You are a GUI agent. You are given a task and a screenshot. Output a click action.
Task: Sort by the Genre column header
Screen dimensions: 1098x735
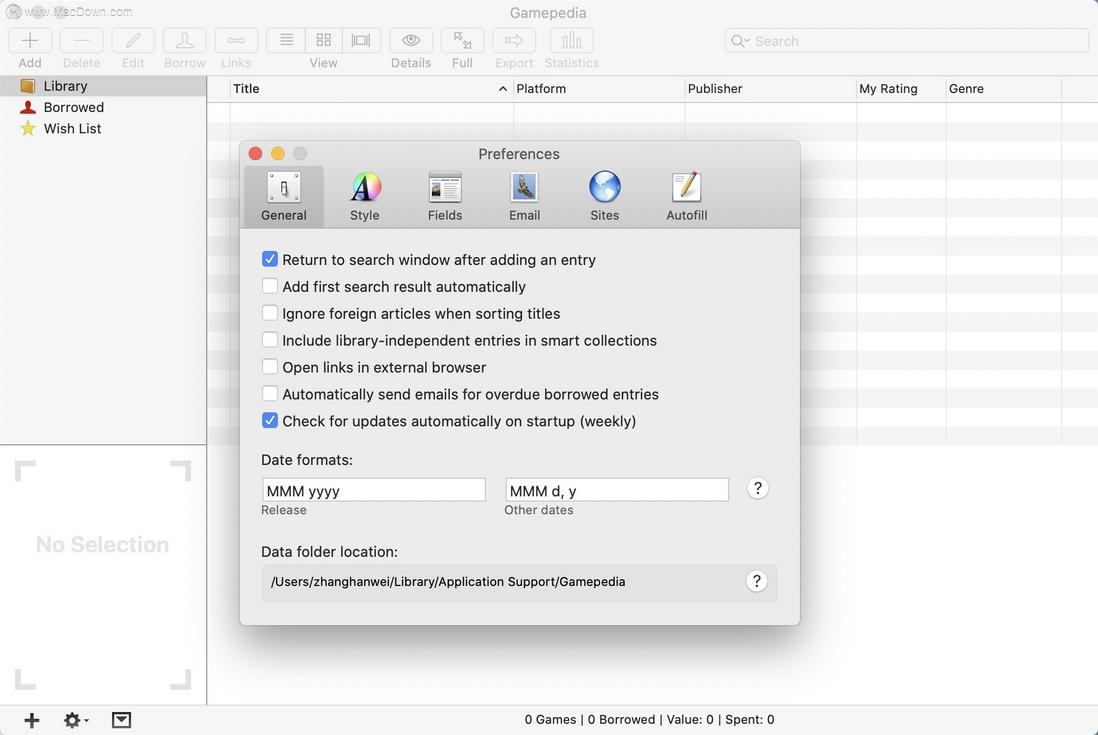click(x=1003, y=89)
